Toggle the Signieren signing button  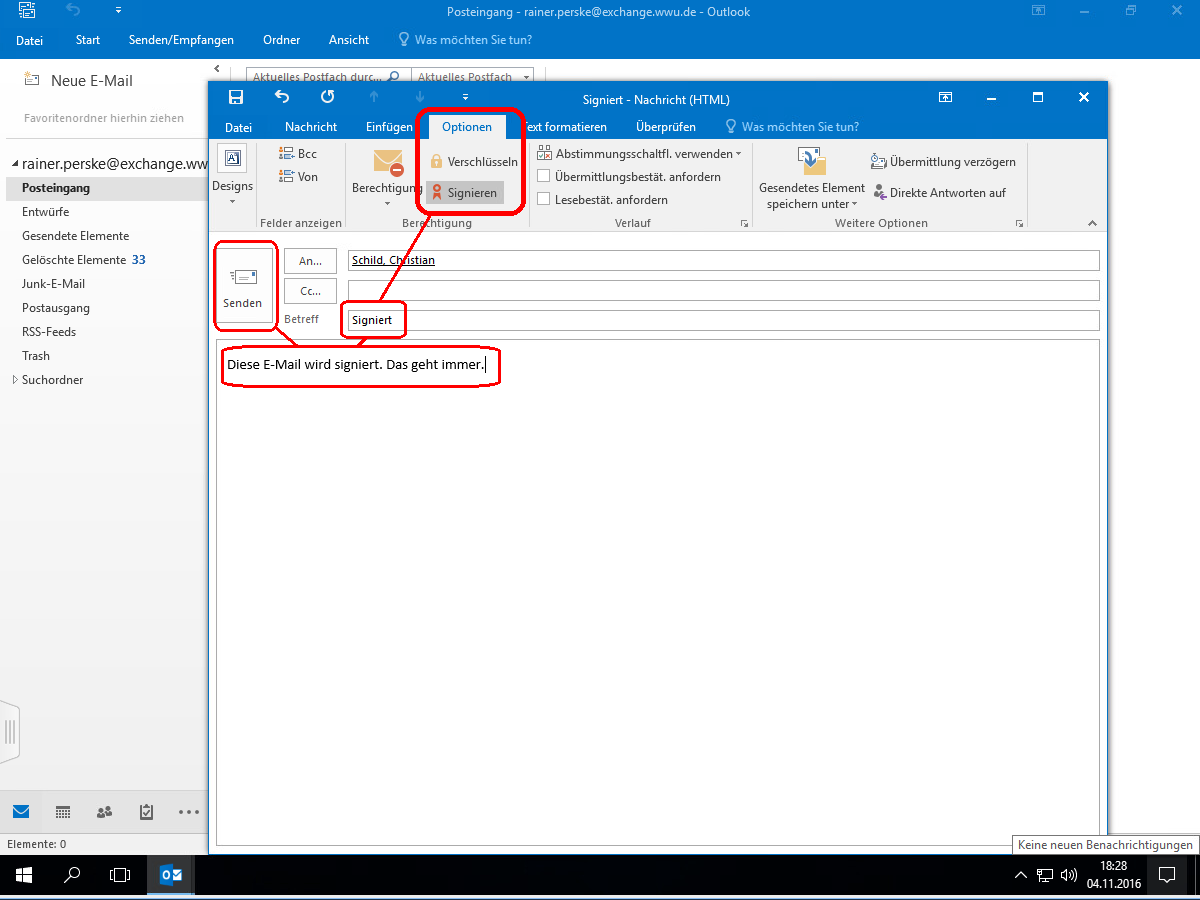click(464, 193)
